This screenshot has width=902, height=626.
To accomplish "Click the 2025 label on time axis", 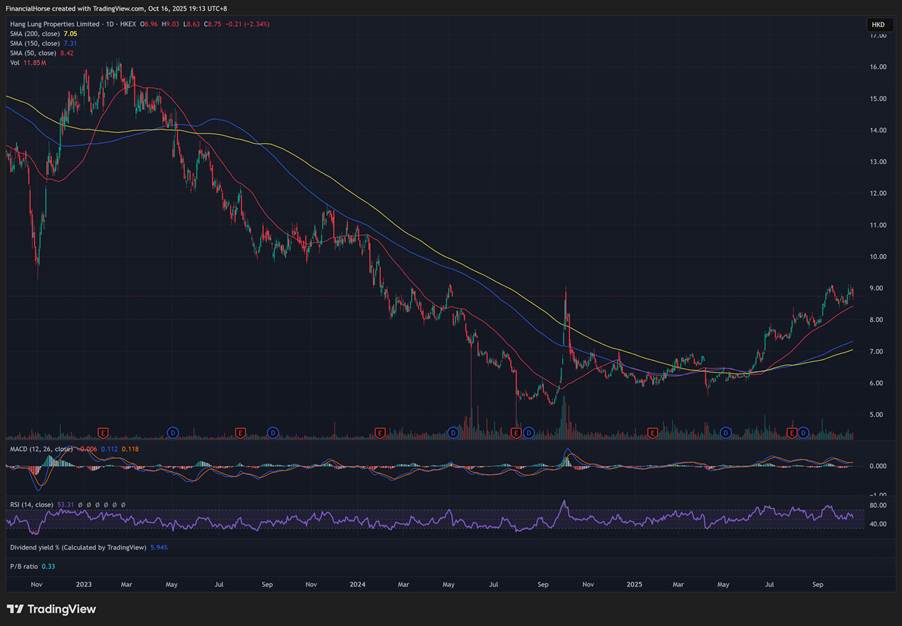I will coord(634,583).
